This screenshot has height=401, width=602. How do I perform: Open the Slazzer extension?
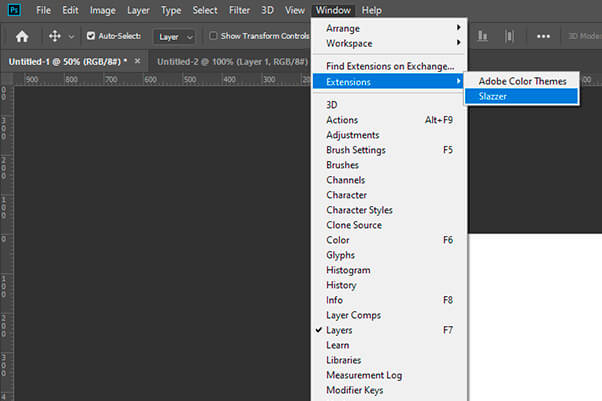(x=521, y=96)
